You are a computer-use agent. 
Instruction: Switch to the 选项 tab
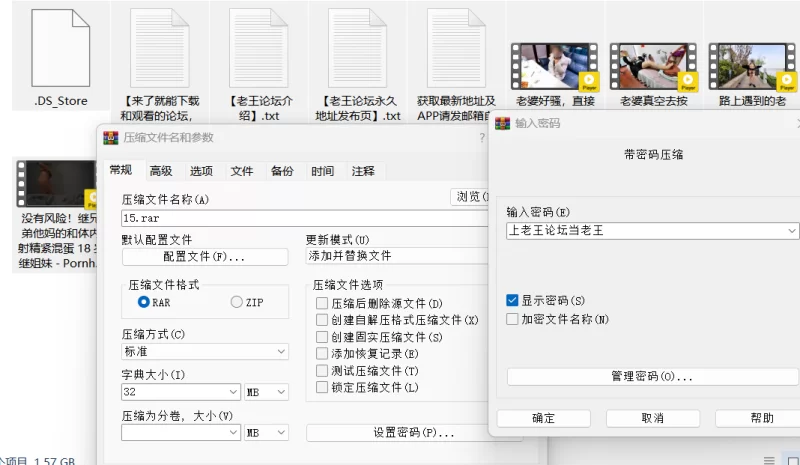pyautogui.click(x=202, y=171)
